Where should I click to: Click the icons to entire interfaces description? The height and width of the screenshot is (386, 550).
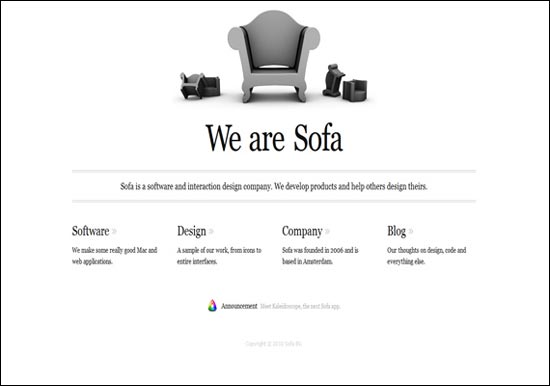(219, 256)
